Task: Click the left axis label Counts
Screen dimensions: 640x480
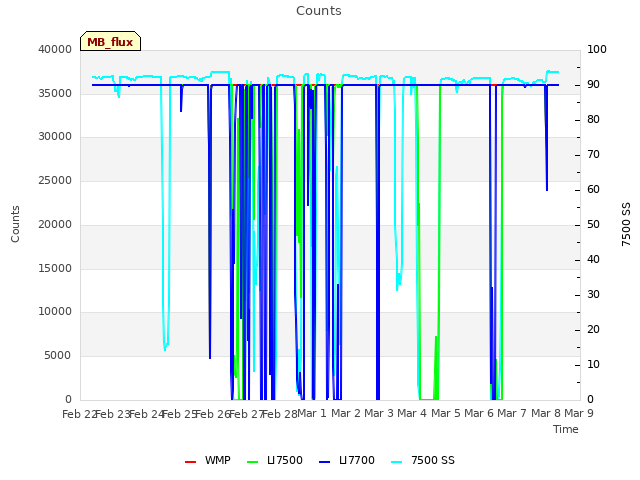Action: pos(15,224)
